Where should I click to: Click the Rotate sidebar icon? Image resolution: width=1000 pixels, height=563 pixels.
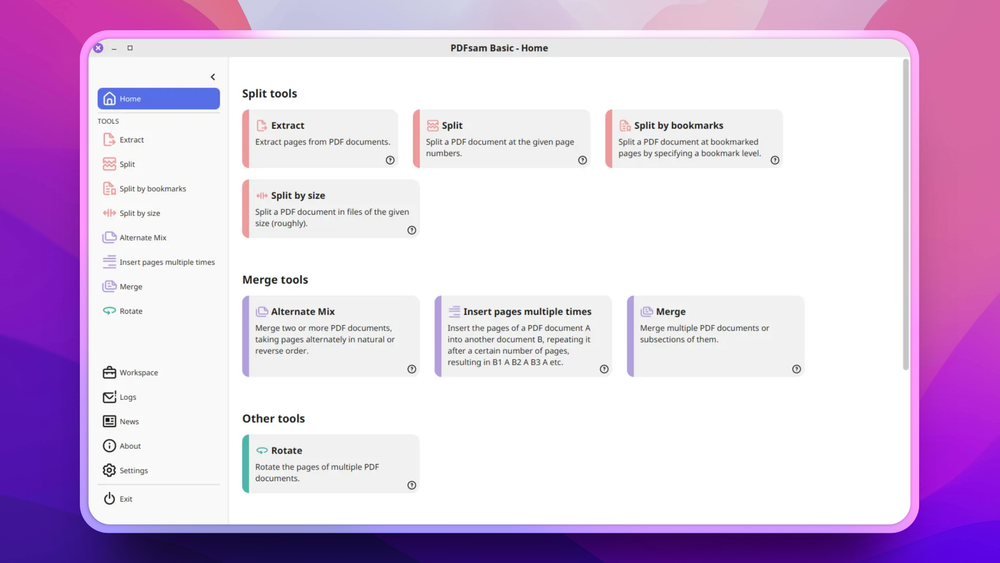(109, 311)
